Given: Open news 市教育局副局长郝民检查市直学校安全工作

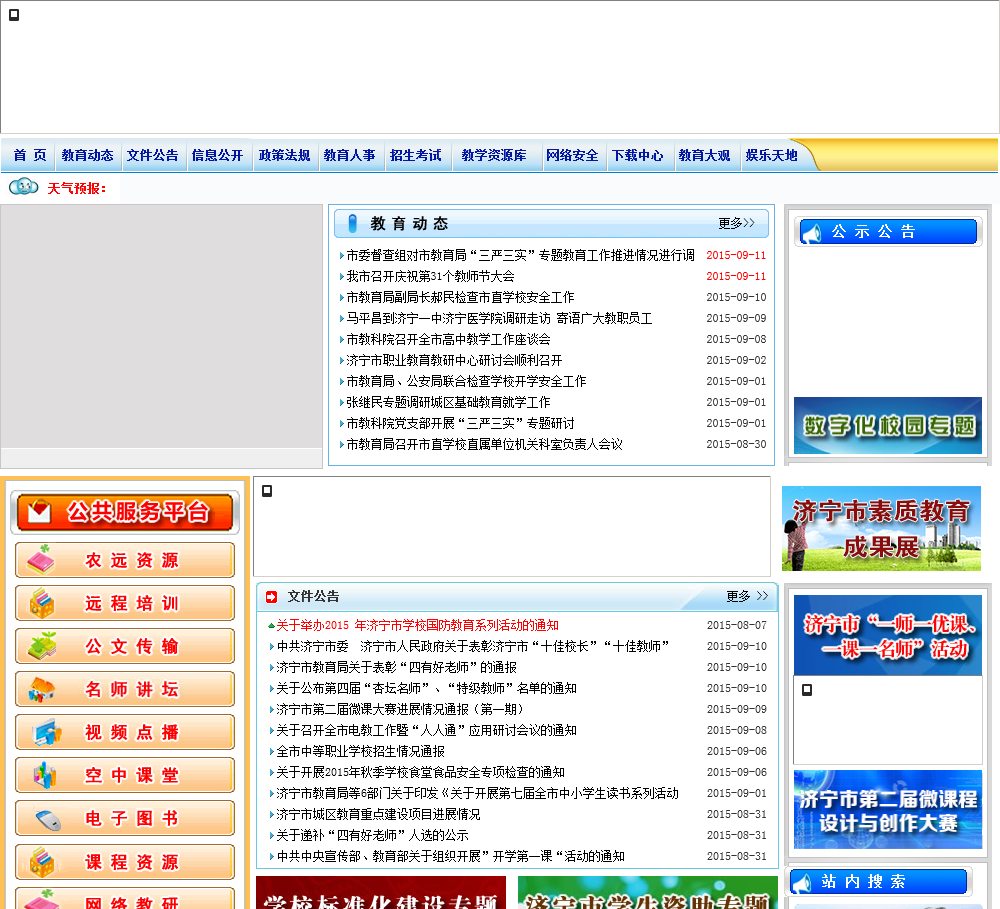Looking at the screenshot, I should [460, 297].
